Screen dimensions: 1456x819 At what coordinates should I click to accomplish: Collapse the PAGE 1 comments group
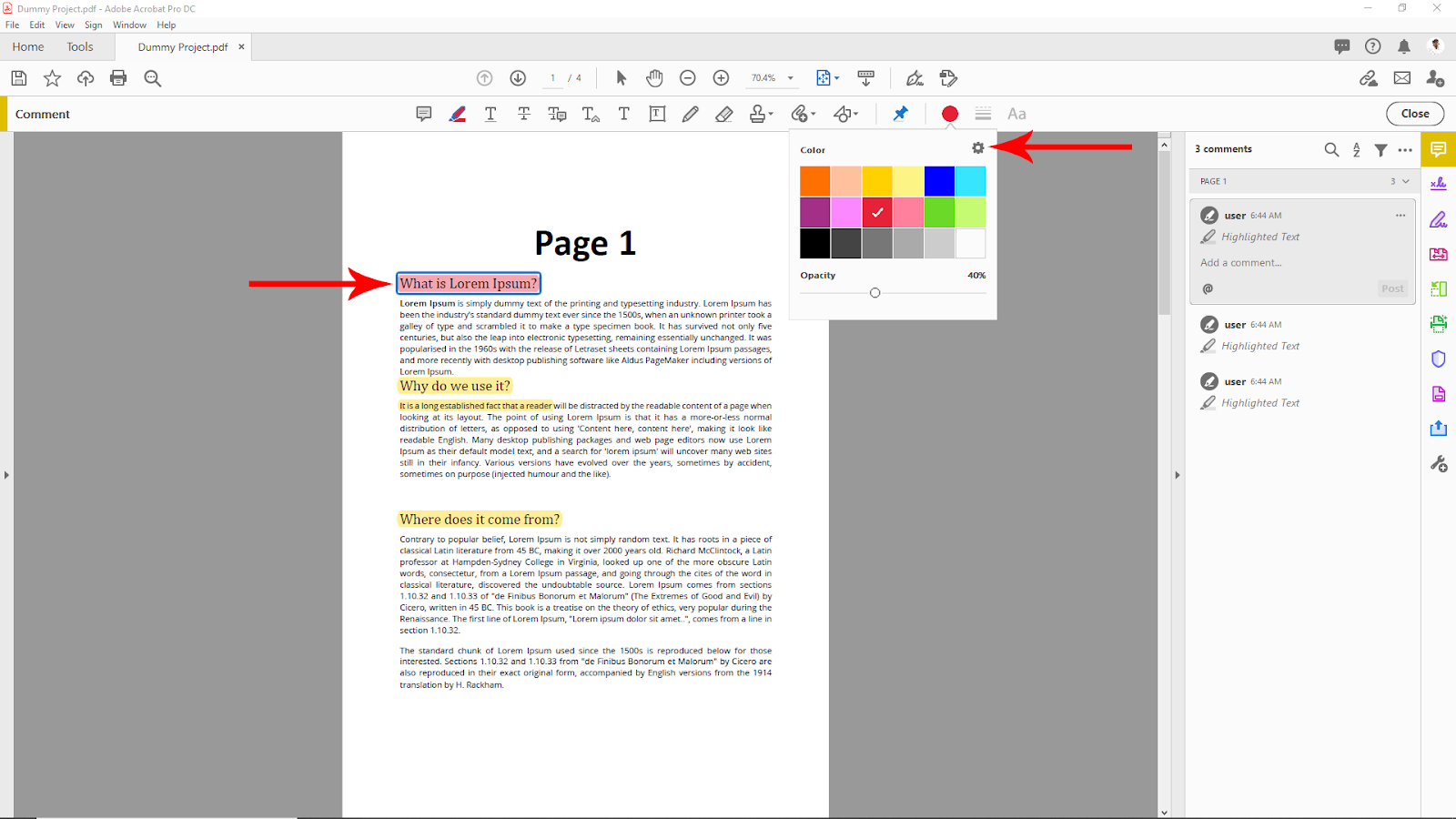click(x=1406, y=181)
